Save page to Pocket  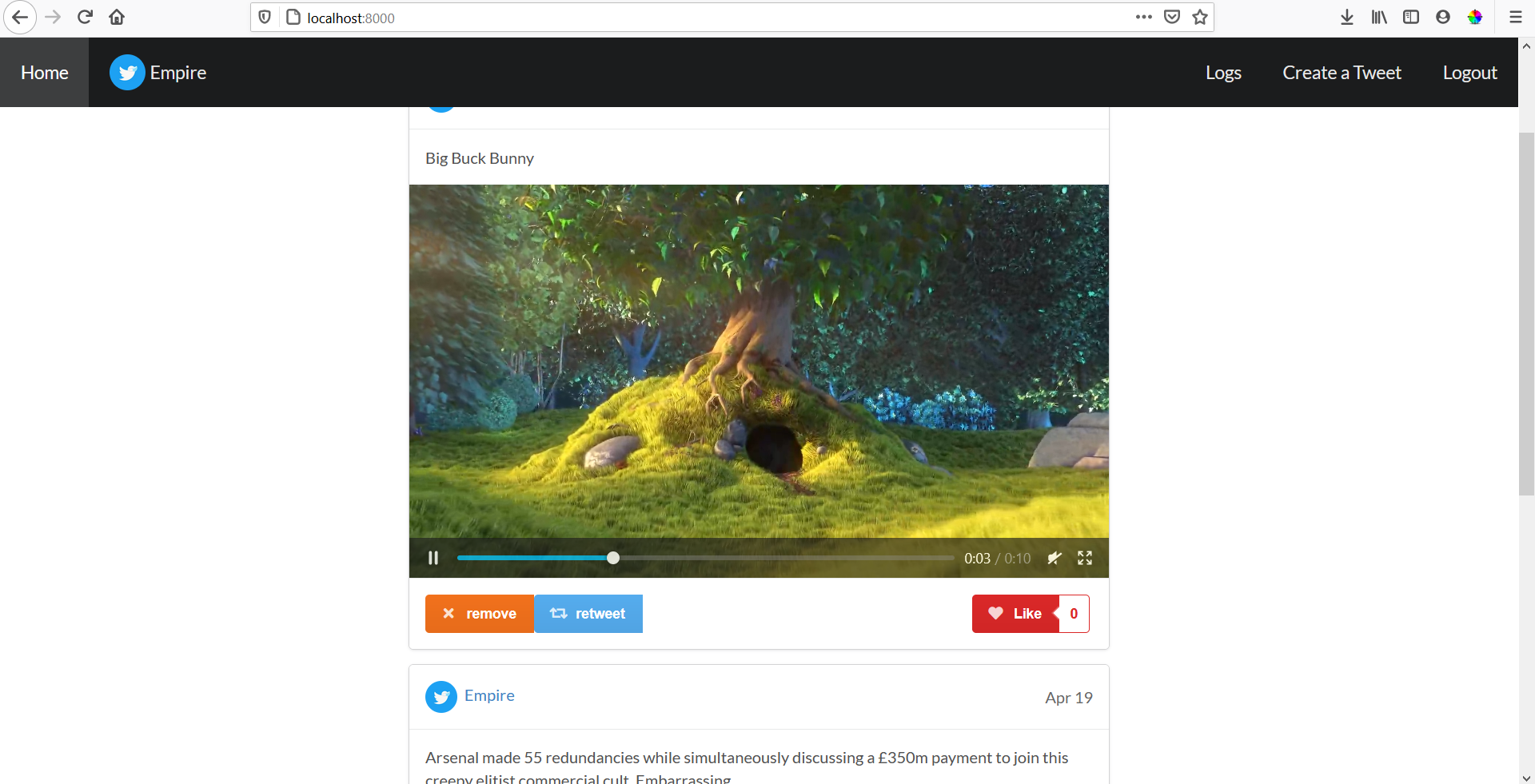(x=1172, y=17)
